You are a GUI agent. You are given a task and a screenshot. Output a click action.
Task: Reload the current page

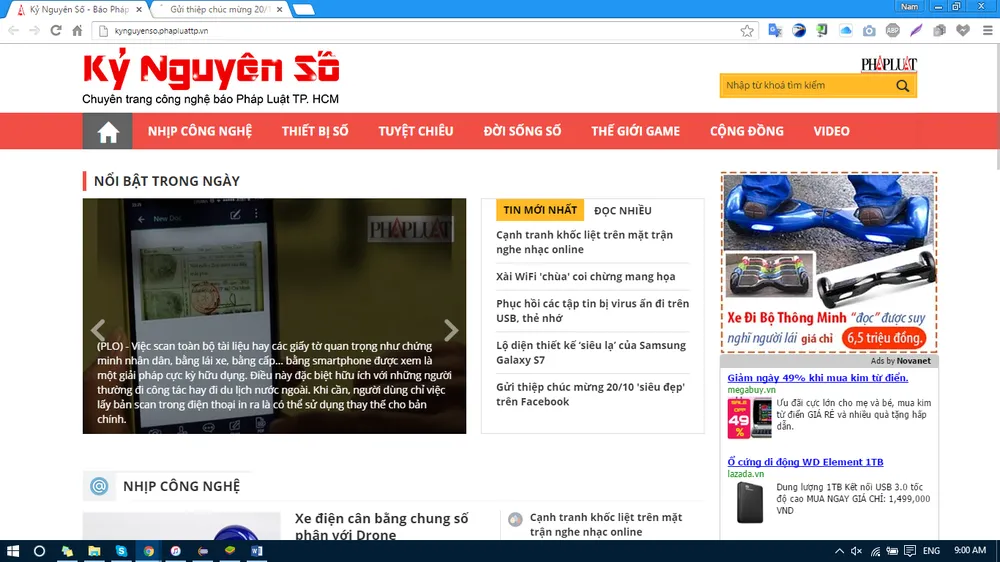56,31
